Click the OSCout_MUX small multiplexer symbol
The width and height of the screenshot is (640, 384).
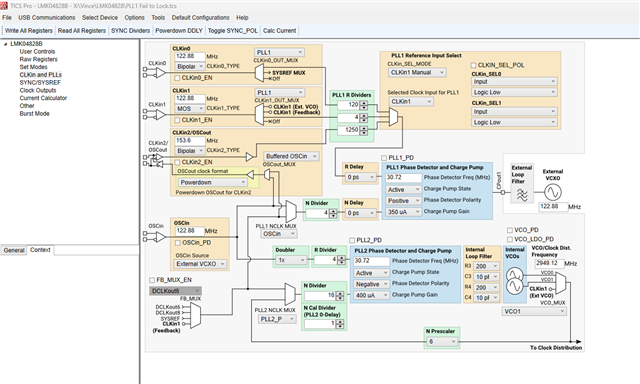[267, 175]
